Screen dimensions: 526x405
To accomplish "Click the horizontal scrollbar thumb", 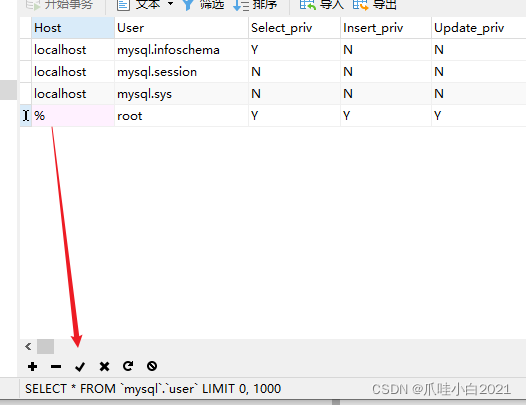I will click(x=45, y=347).
